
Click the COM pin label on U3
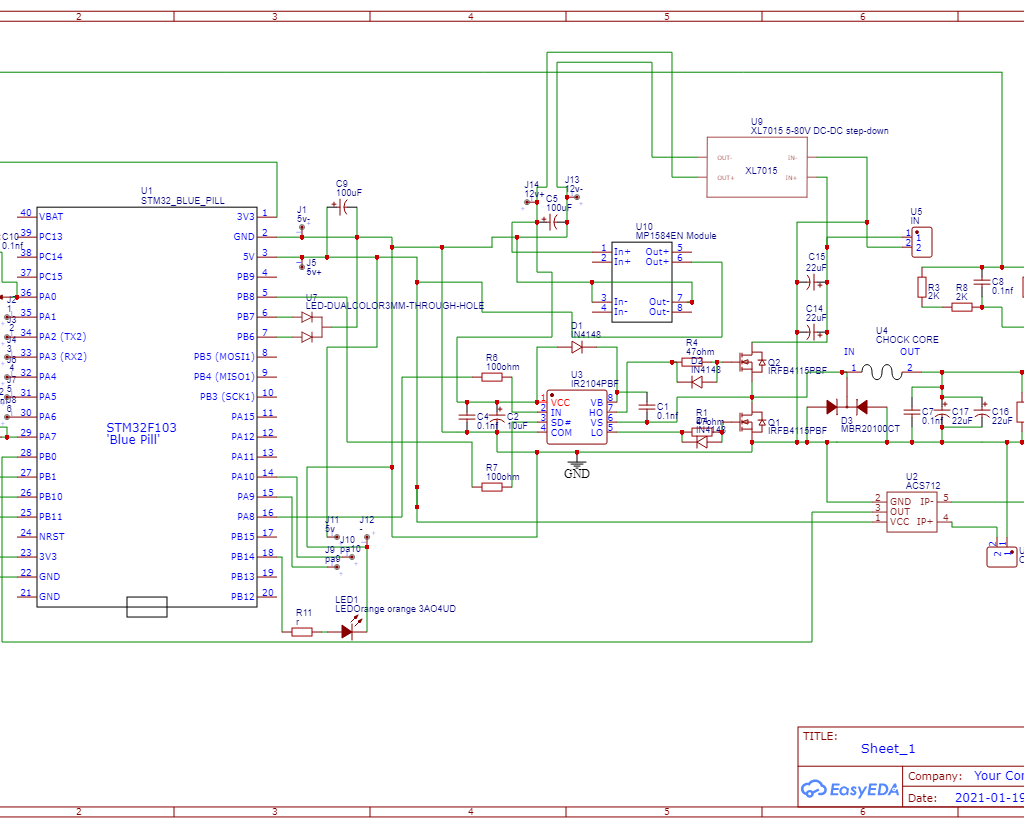click(561, 432)
